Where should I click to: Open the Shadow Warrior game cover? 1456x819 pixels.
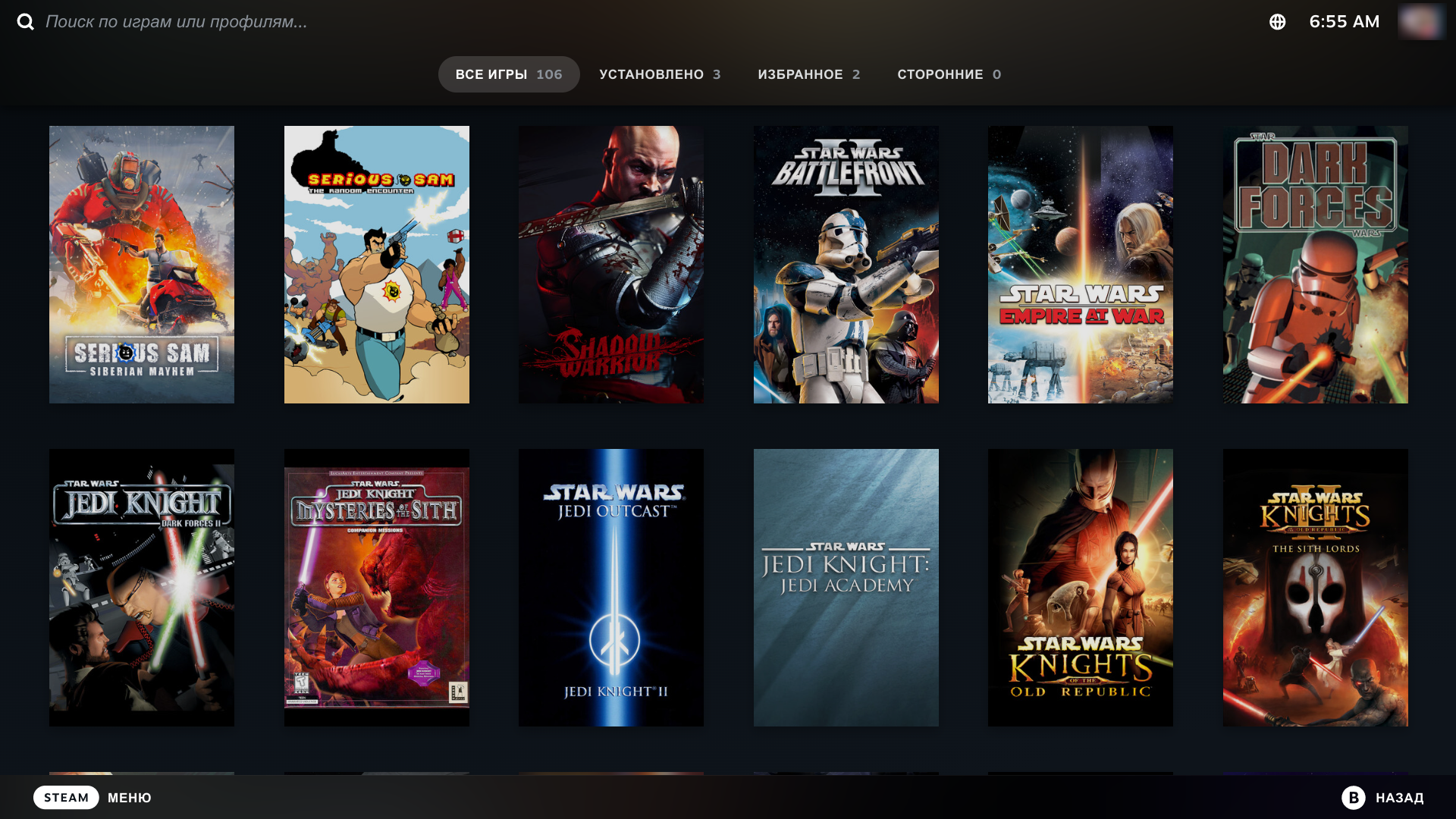pos(611,265)
